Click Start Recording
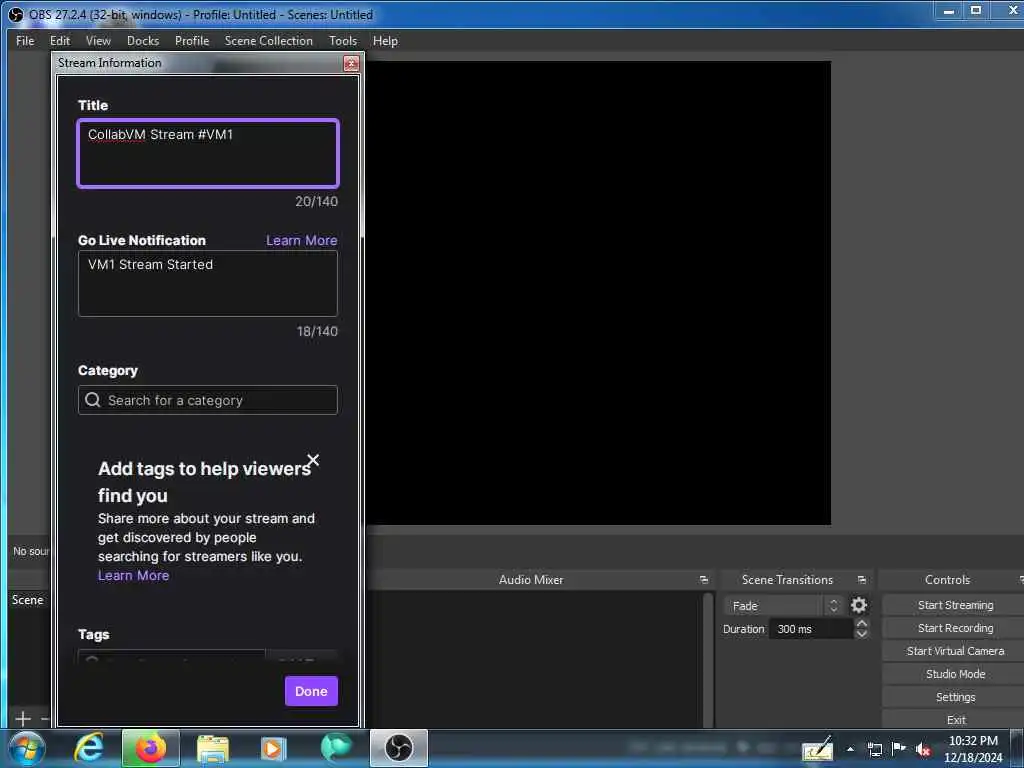Viewport: 1024px width, 768px height. [955, 628]
